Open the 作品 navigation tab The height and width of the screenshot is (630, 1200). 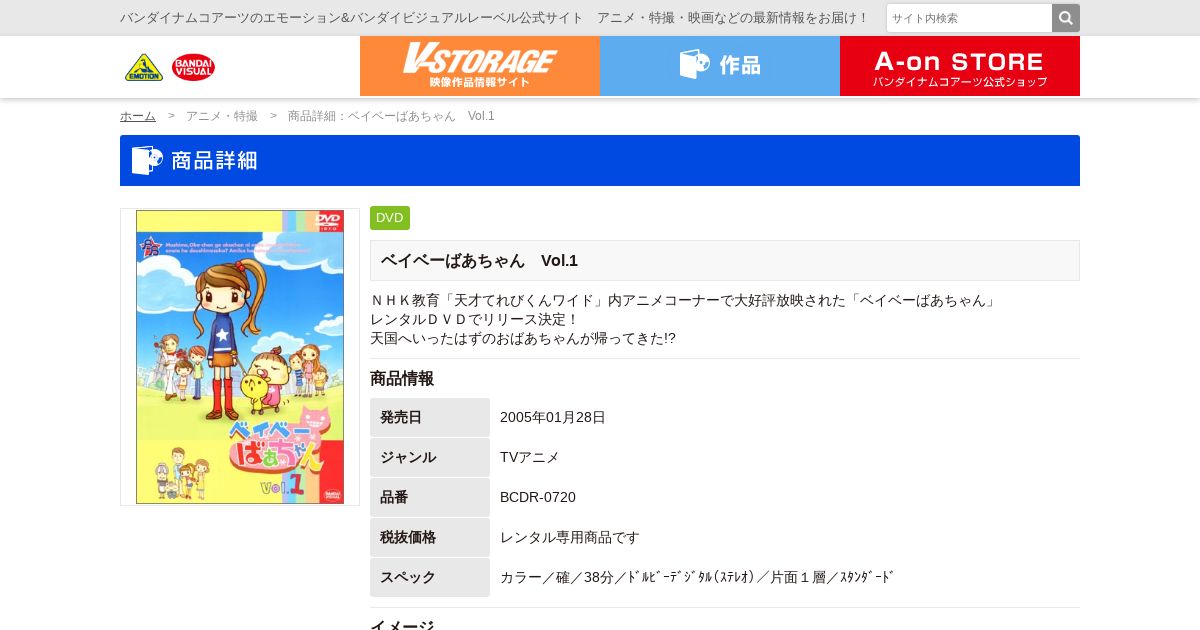[720, 66]
